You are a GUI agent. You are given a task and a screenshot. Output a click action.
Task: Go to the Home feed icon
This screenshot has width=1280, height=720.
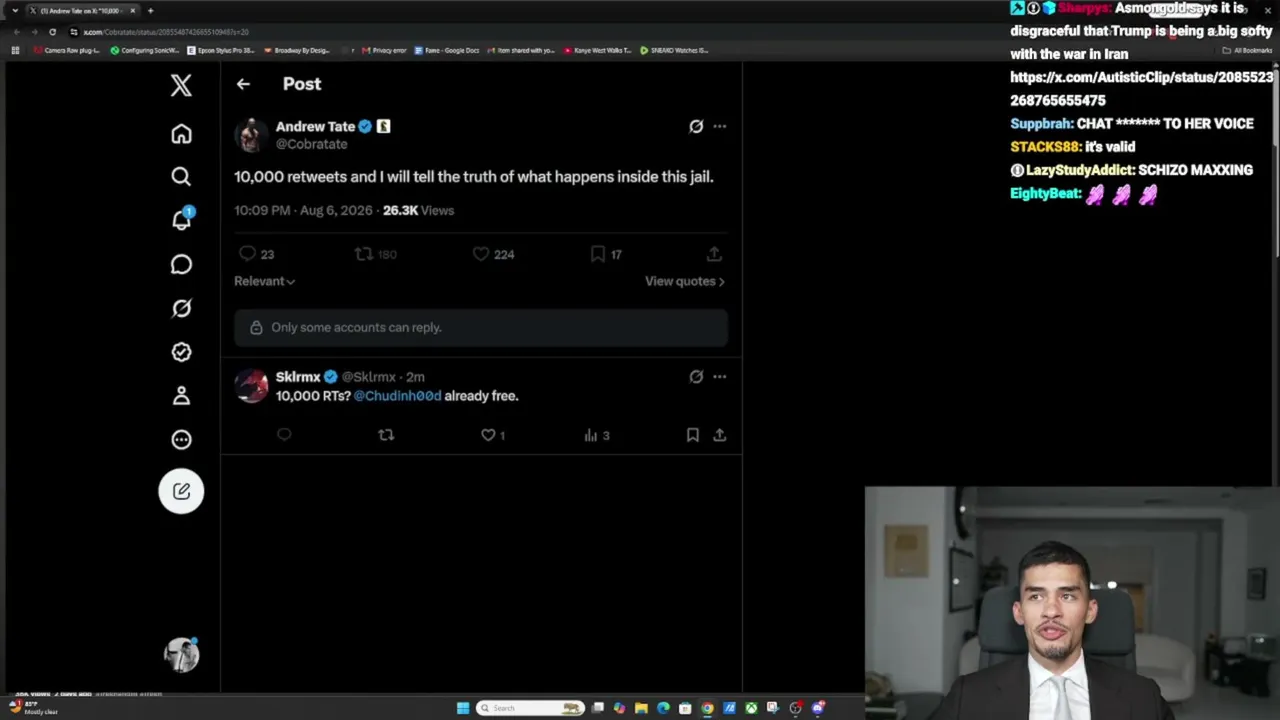181,134
